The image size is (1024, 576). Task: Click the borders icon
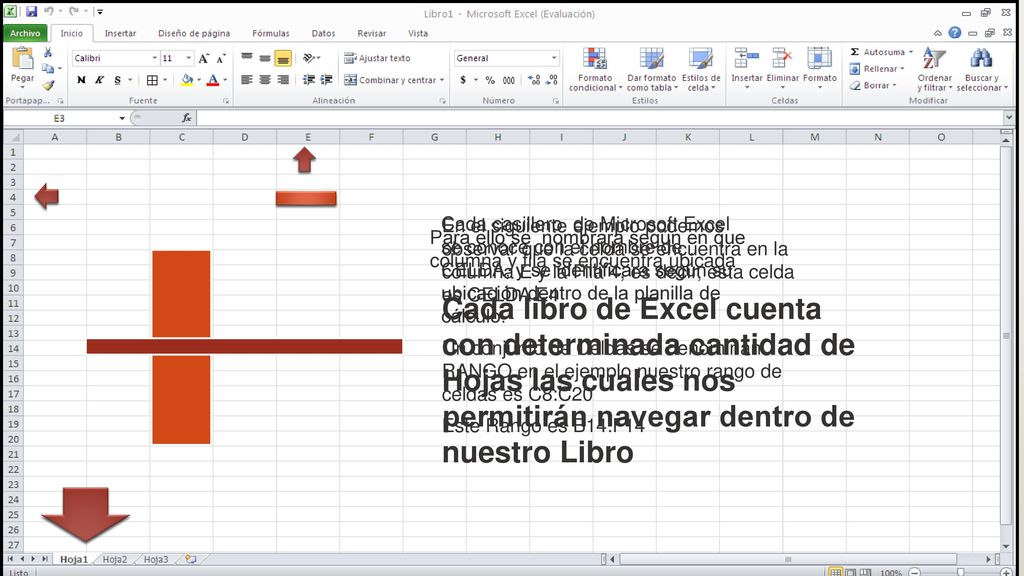pyautogui.click(x=152, y=80)
